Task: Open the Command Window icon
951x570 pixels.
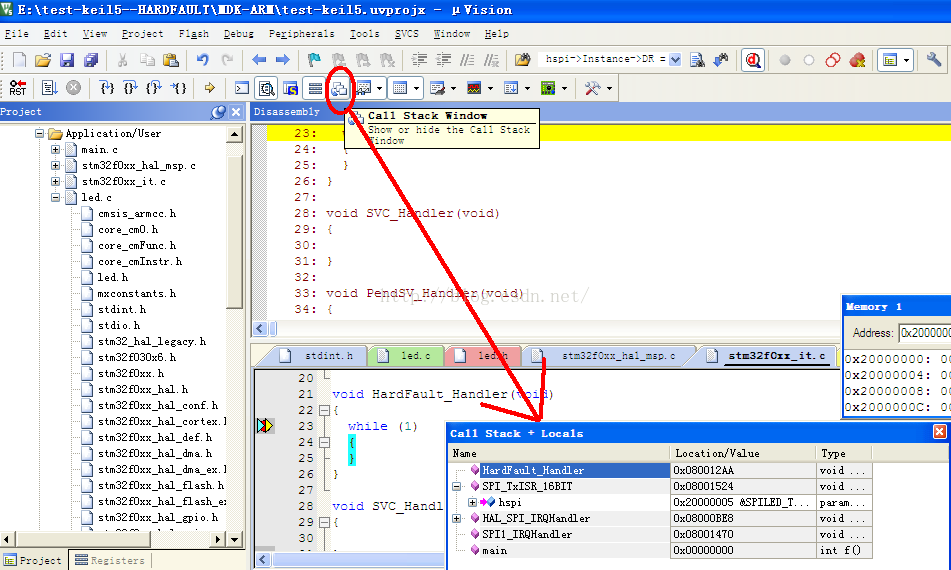Action: (241, 89)
